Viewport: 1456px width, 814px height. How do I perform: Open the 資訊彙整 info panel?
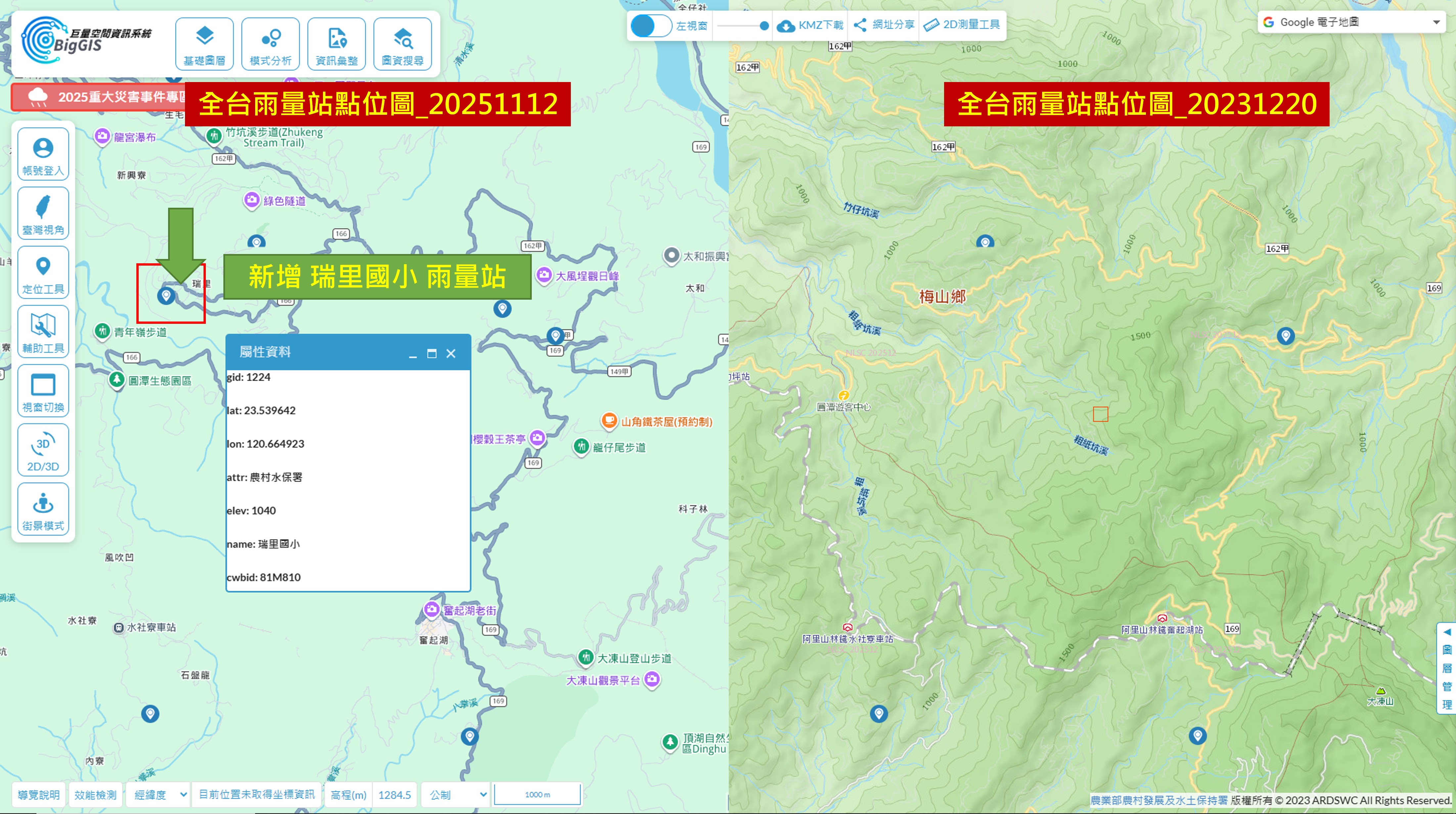pyautogui.click(x=336, y=44)
